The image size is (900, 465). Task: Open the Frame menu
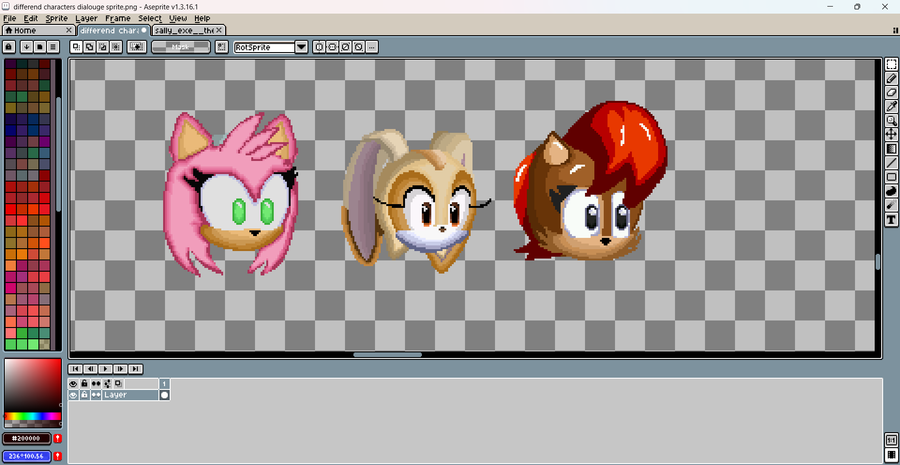[118, 18]
